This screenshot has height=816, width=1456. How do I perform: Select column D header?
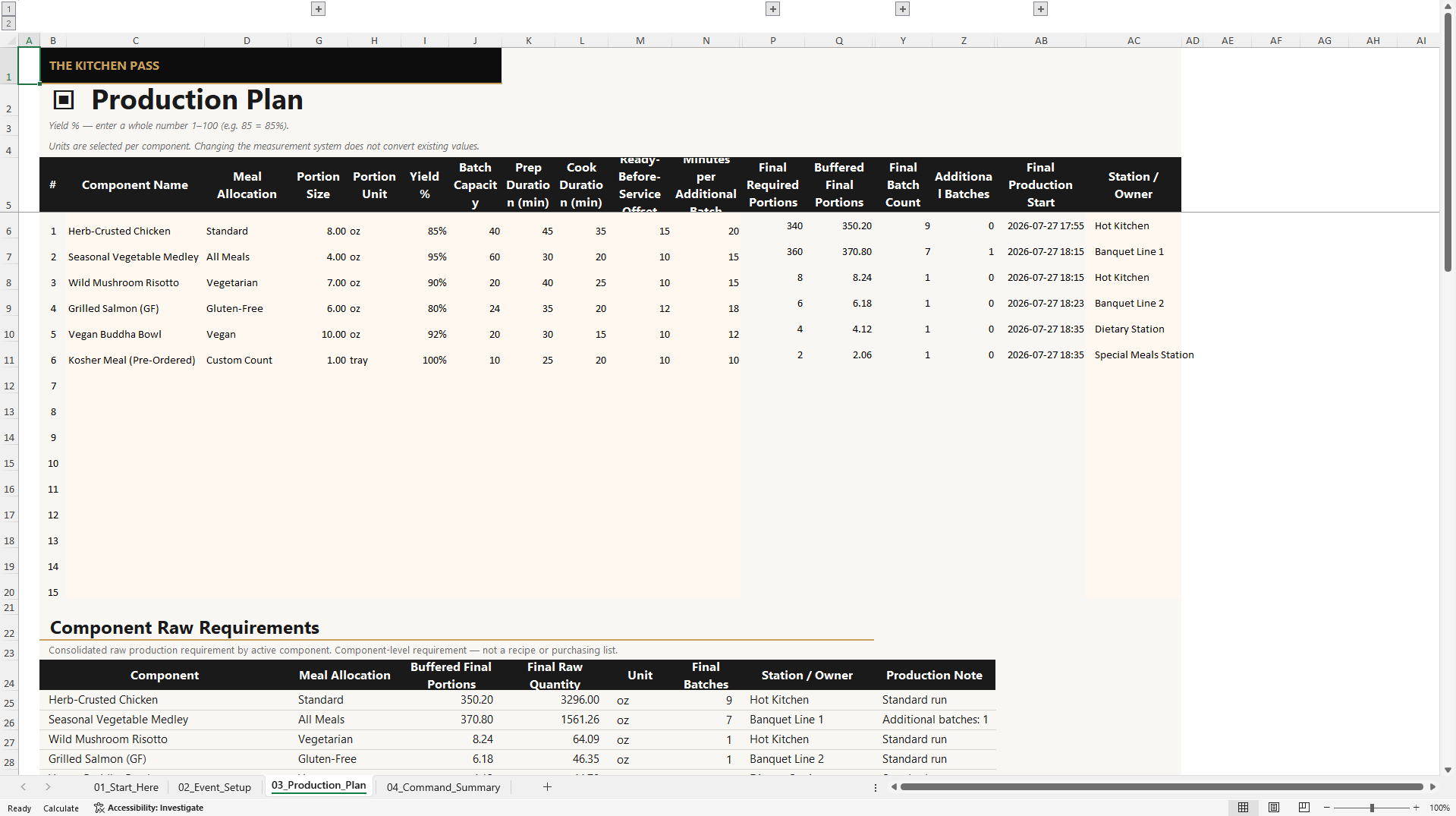247,40
